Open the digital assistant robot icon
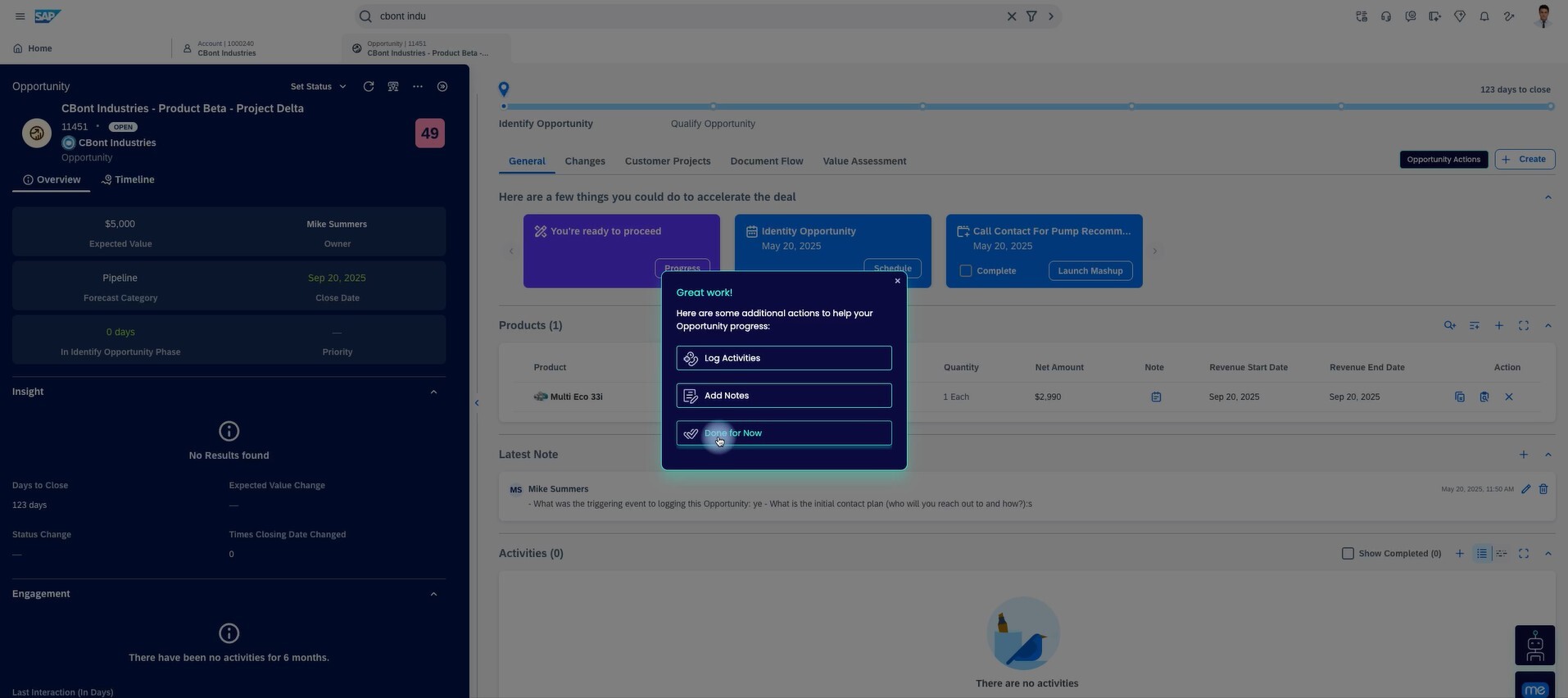The width and height of the screenshot is (1568, 698). click(1534, 646)
